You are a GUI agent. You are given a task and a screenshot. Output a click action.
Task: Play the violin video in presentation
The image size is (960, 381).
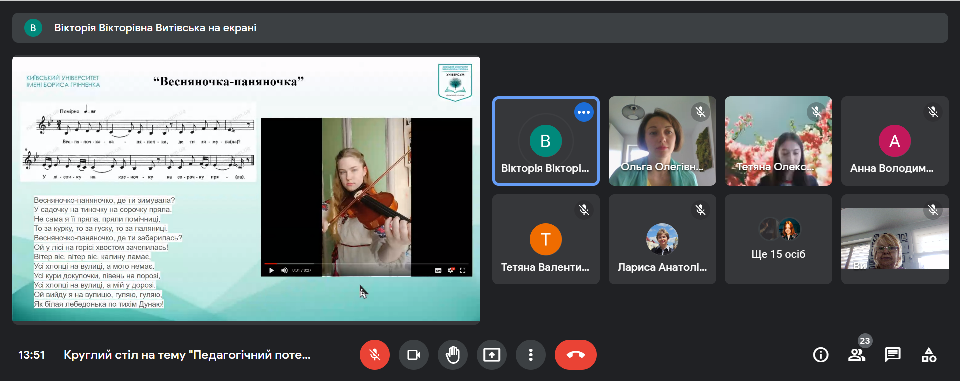[x=272, y=270]
